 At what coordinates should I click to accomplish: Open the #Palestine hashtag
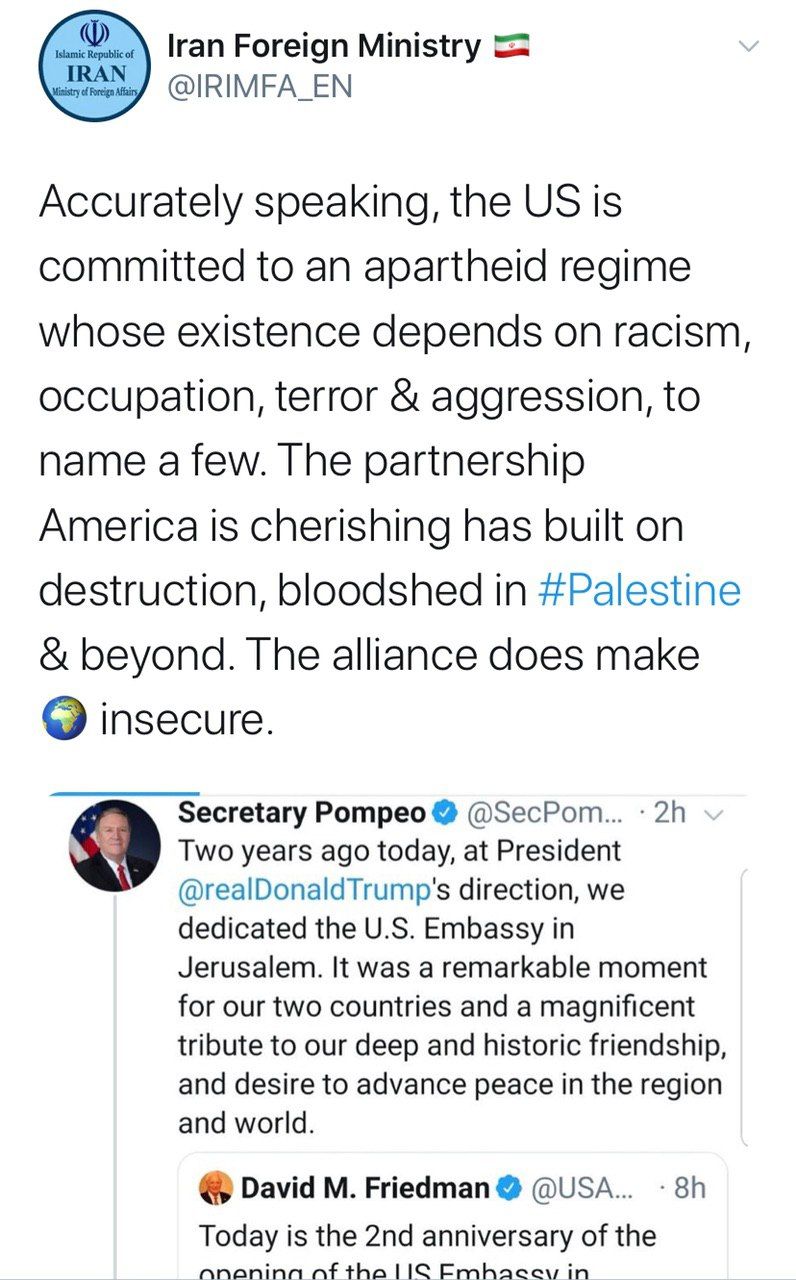639,591
